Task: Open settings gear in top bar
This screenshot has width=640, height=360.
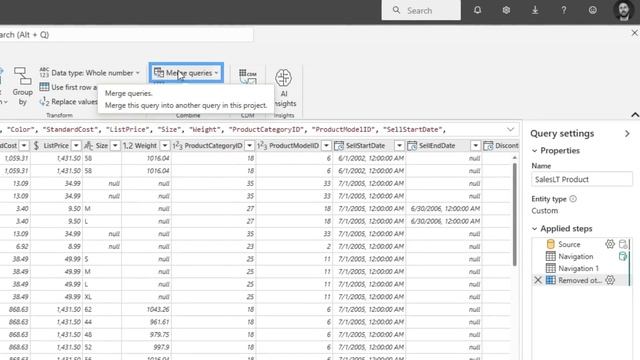Action: 506,10
